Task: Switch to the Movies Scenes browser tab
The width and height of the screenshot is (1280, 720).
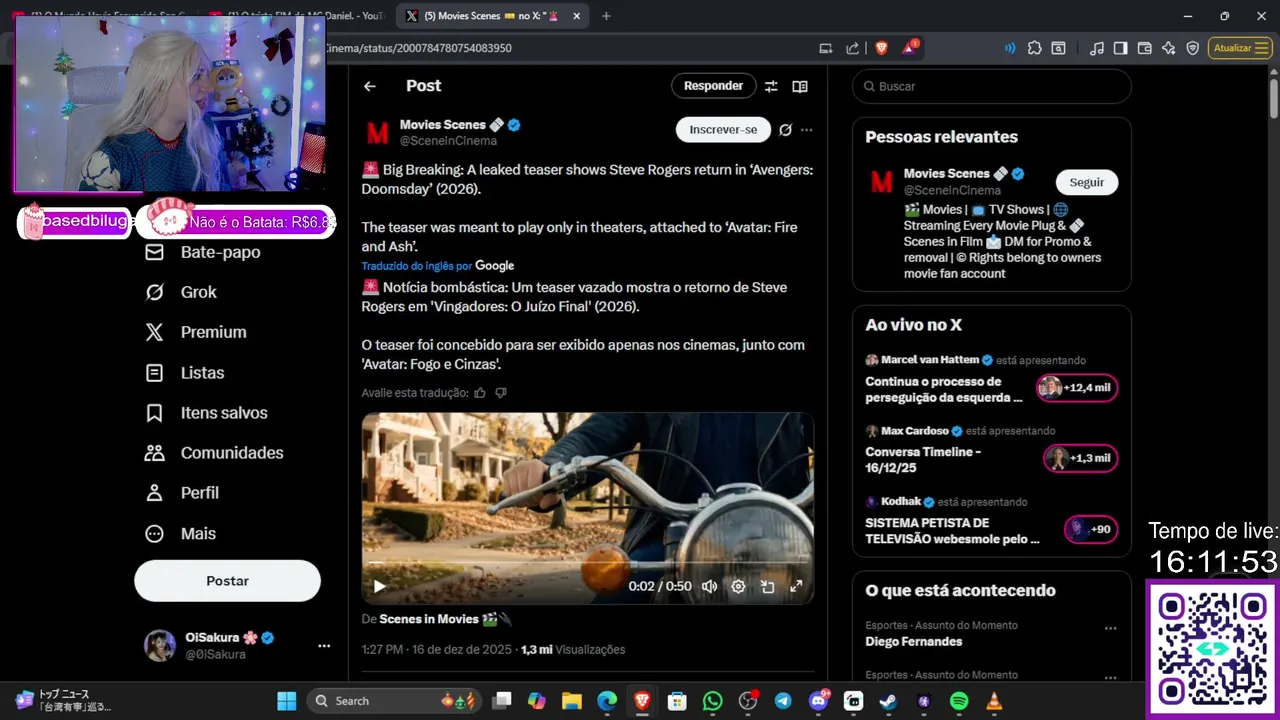Action: point(490,16)
